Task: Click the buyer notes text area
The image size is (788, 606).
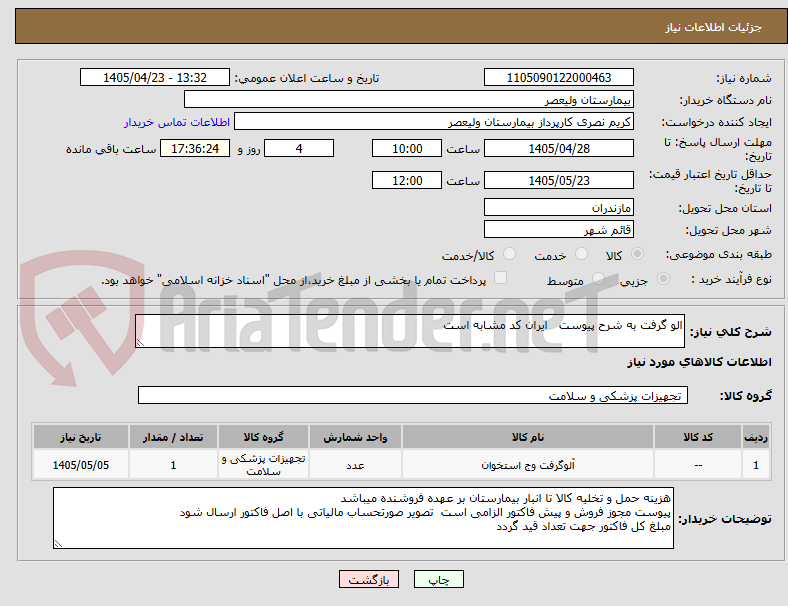Action: click(x=363, y=518)
